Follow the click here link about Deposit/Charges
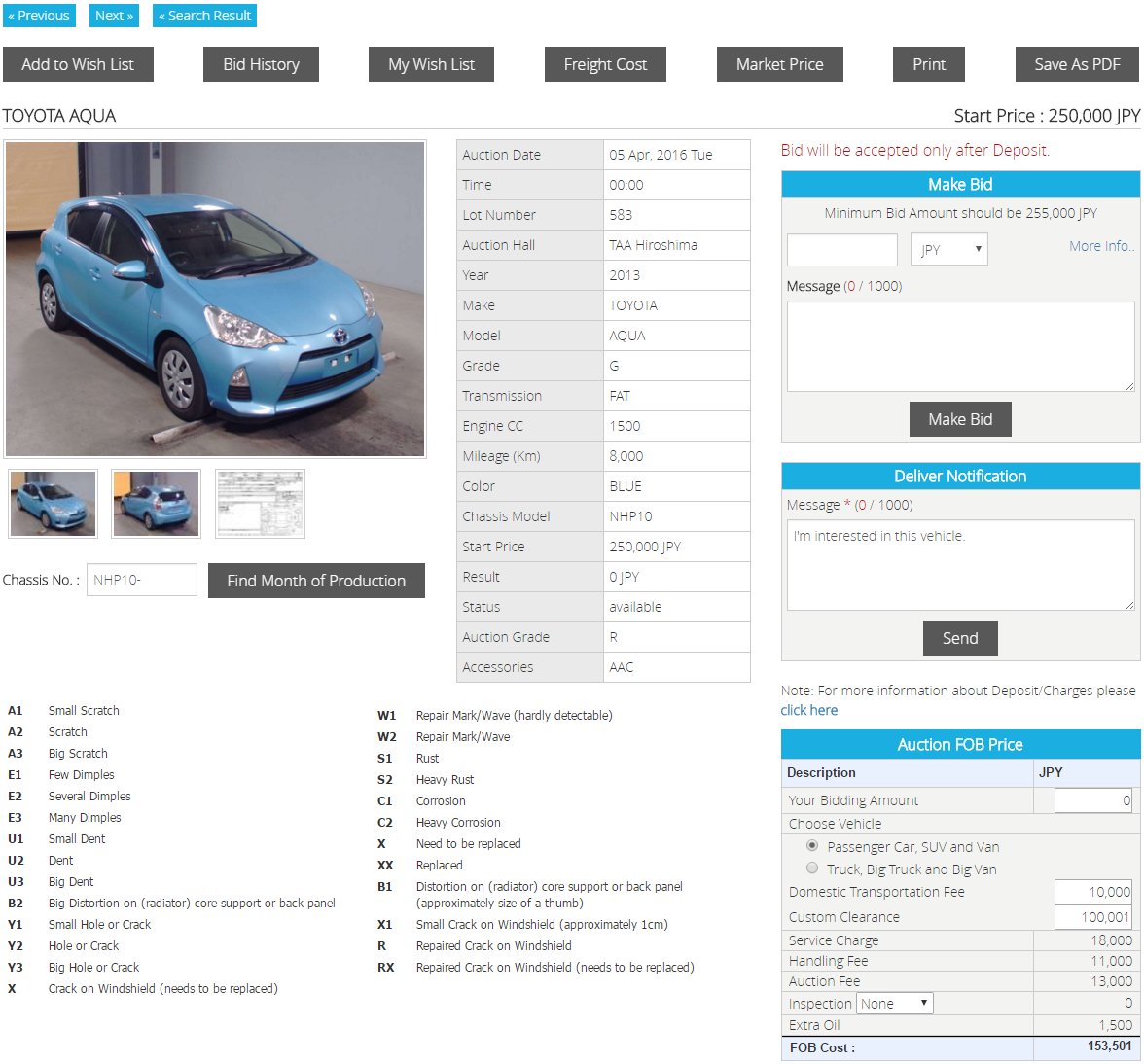The height and width of the screenshot is (1064, 1144). pyautogui.click(x=808, y=711)
